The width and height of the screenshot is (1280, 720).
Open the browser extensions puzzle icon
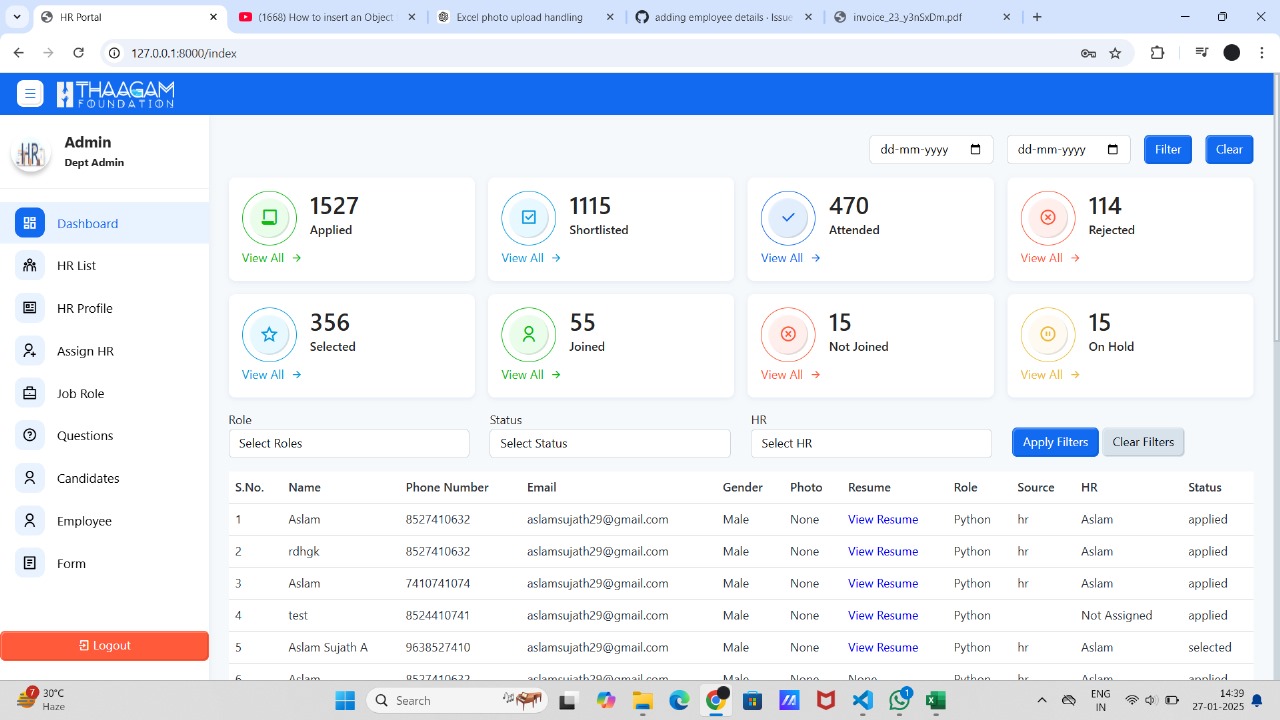tap(1157, 53)
